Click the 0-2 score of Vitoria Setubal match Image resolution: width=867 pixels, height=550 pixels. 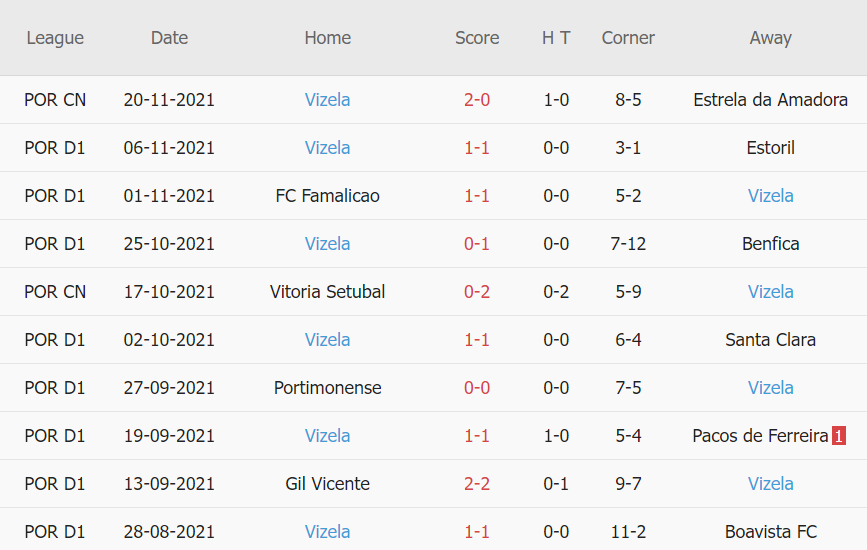(477, 292)
